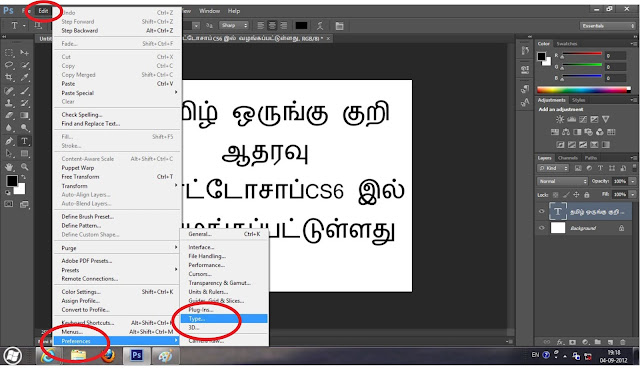The image size is (640, 369).
Task: Toggle the lock all layer icon
Action: point(587,195)
